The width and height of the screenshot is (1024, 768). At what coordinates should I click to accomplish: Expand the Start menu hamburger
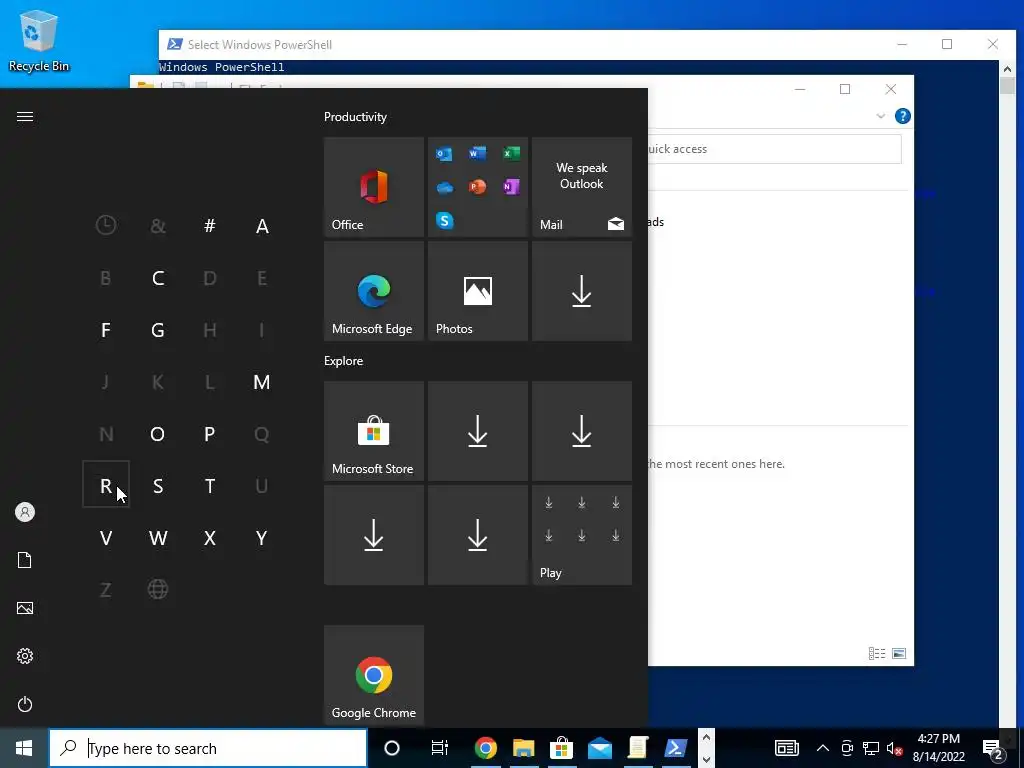coord(25,116)
